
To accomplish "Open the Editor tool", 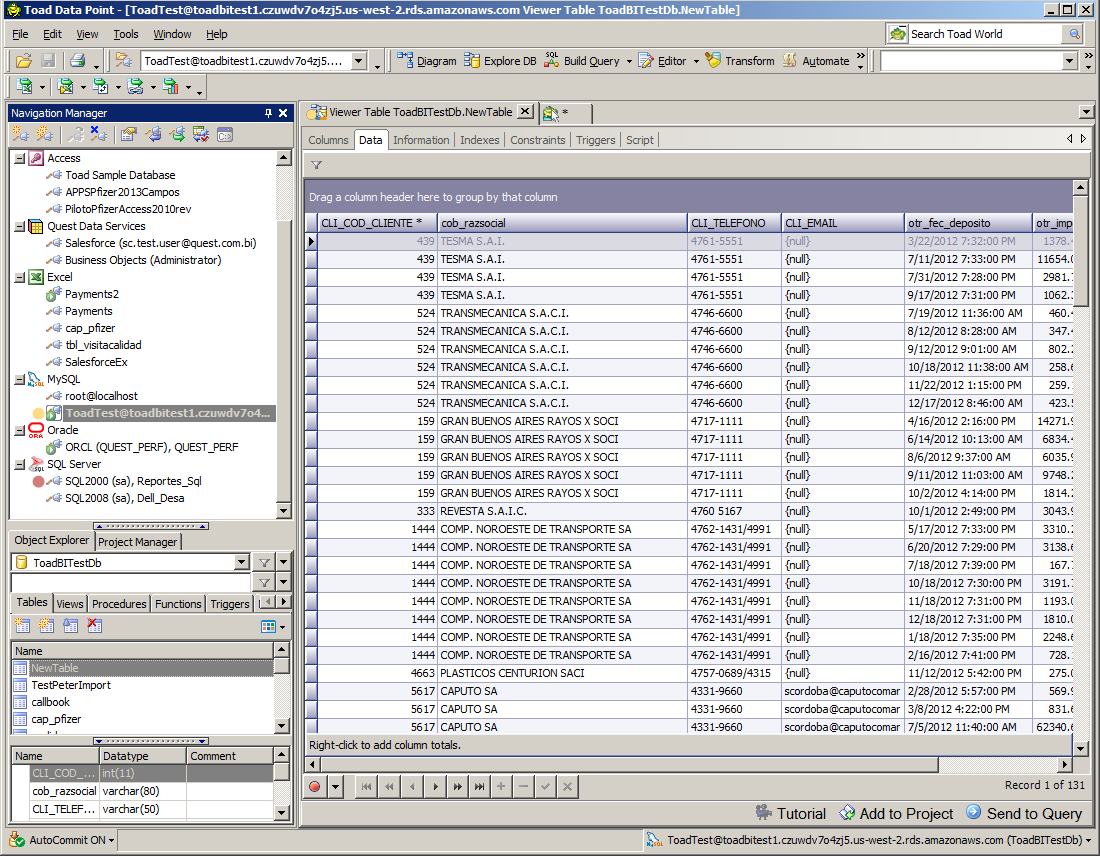I will point(662,61).
